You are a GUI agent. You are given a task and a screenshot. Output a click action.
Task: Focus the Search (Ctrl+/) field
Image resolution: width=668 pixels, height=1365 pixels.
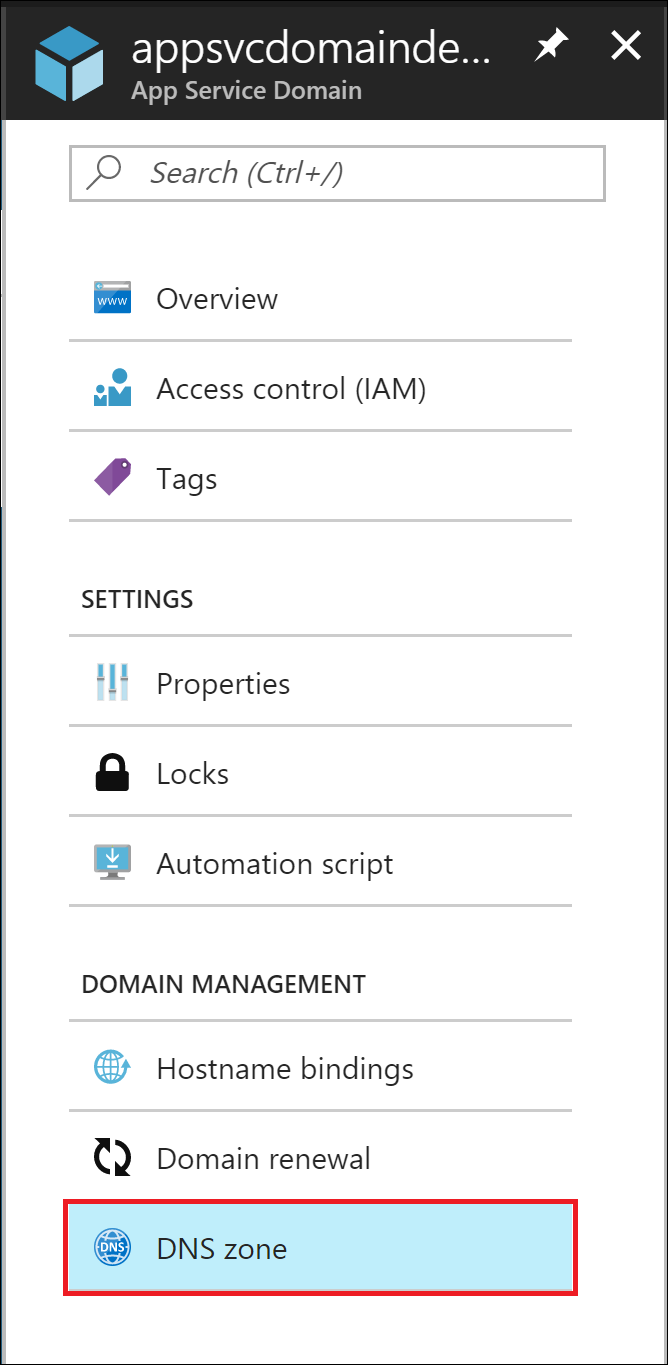coord(360,173)
